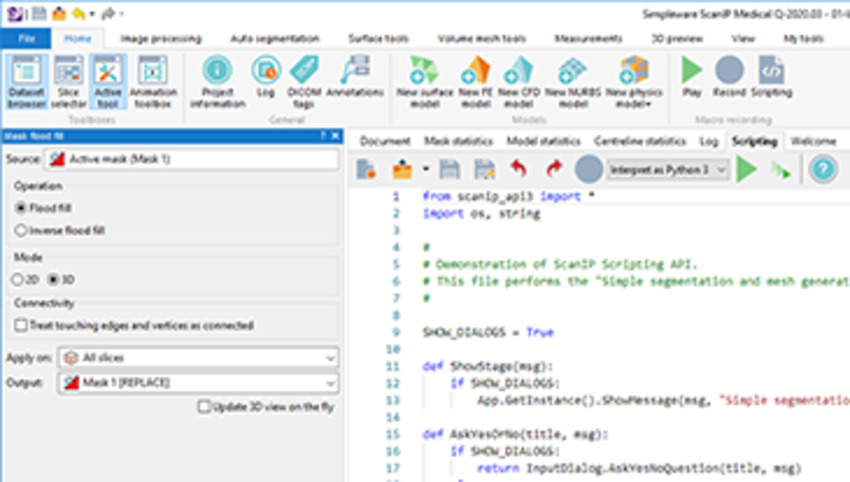Run script with green play arrow
Image resolution: width=850 pixels, height=482 pixels.
(x=746, y=170)
